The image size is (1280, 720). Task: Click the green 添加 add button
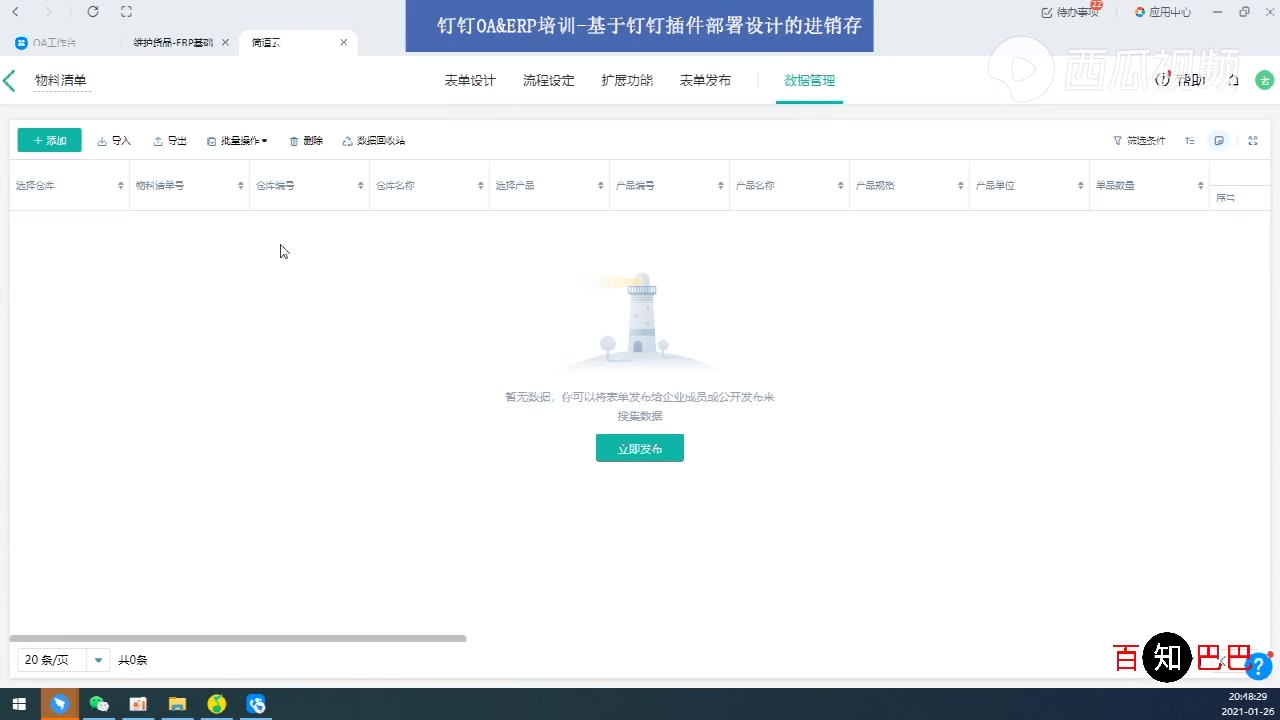click(x=48, y=140)
